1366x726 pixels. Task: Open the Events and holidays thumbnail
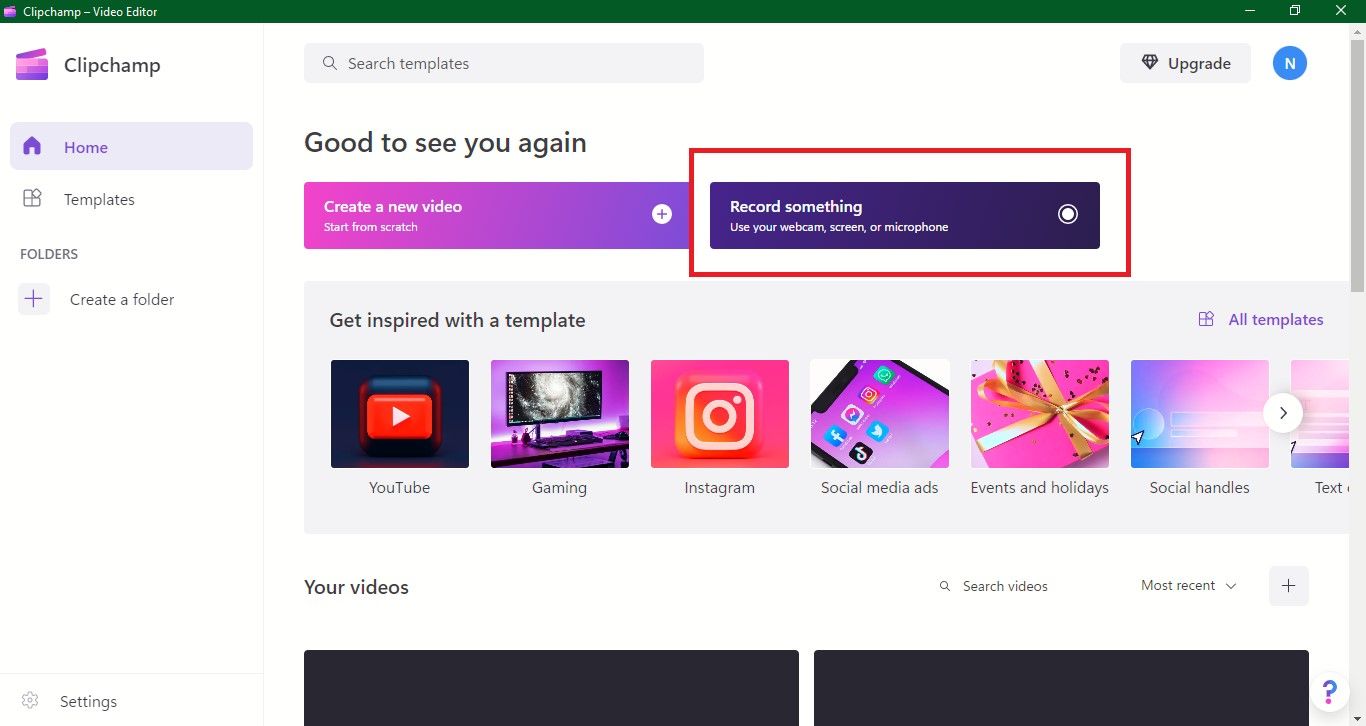[x=1040, y=414]
